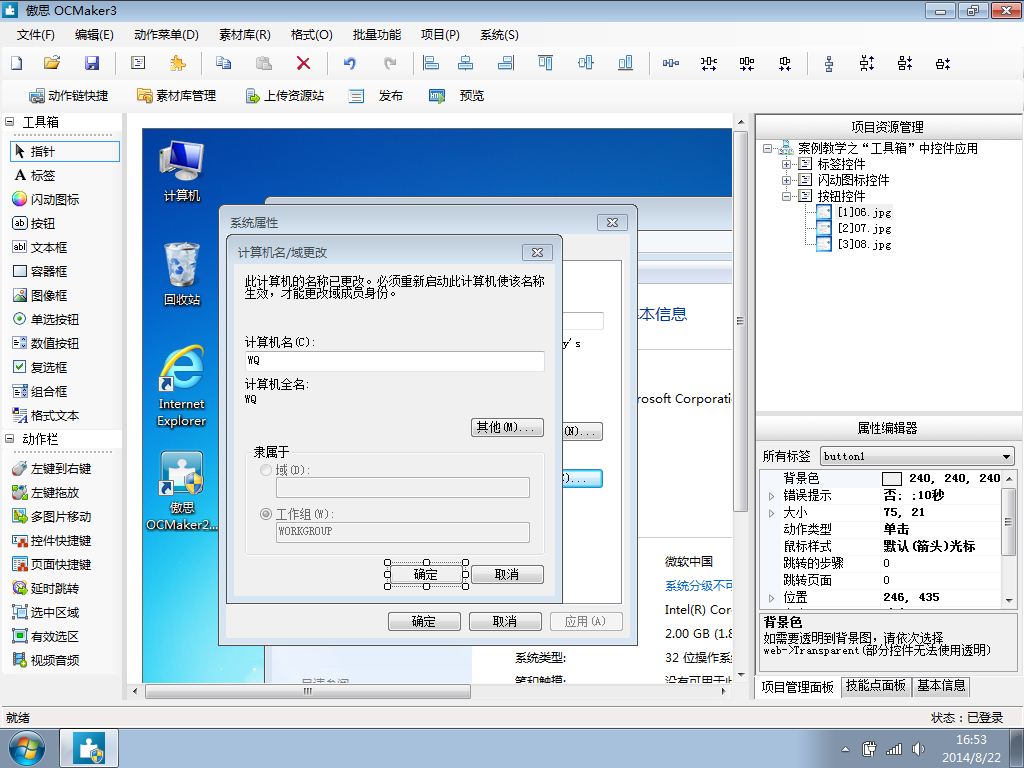Click the 背景色 color swatch

pos(892,479)
